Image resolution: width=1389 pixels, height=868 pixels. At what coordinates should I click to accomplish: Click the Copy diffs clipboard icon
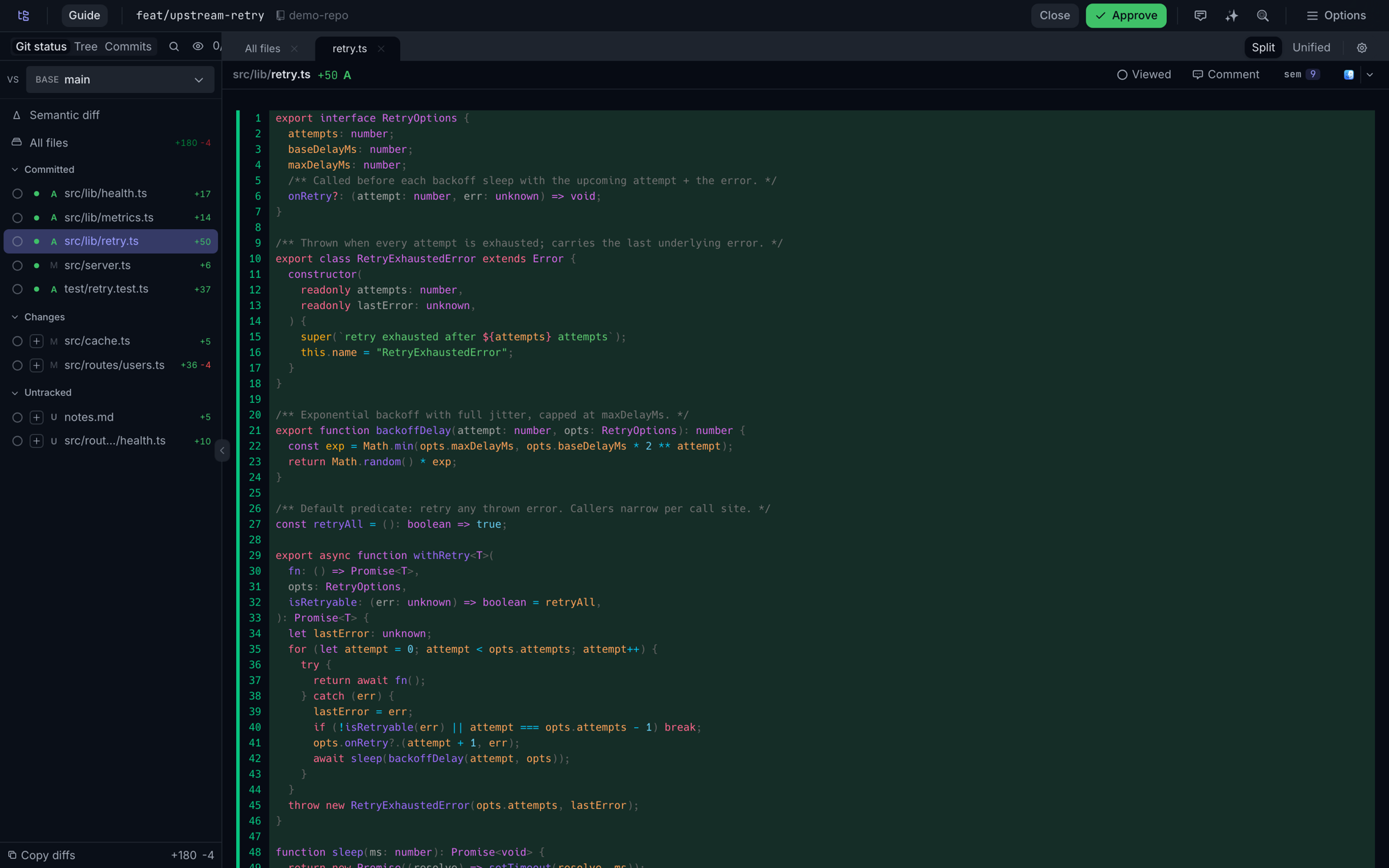pos(12,855)
